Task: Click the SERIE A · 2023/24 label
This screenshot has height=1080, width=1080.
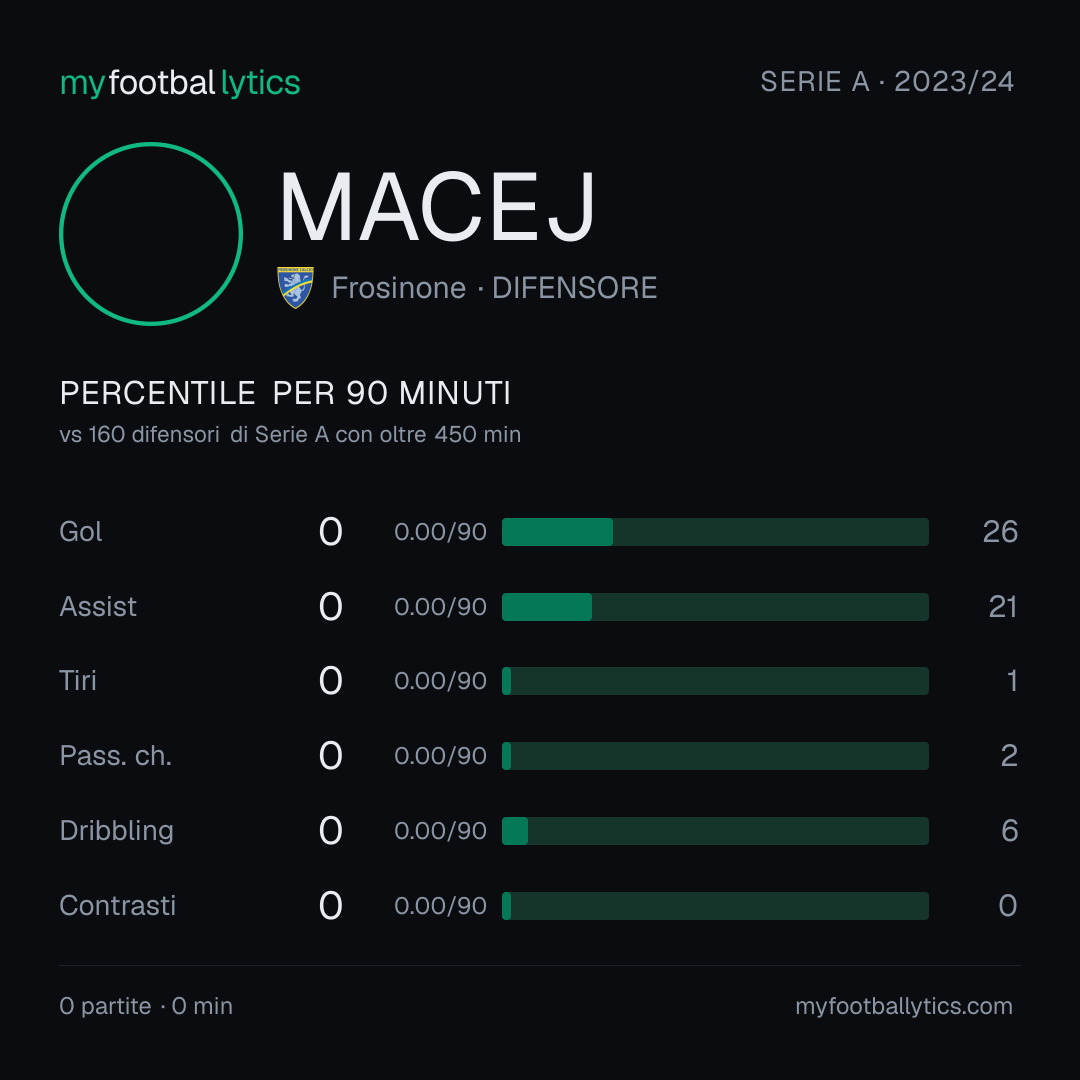Action: pos(887,81)
